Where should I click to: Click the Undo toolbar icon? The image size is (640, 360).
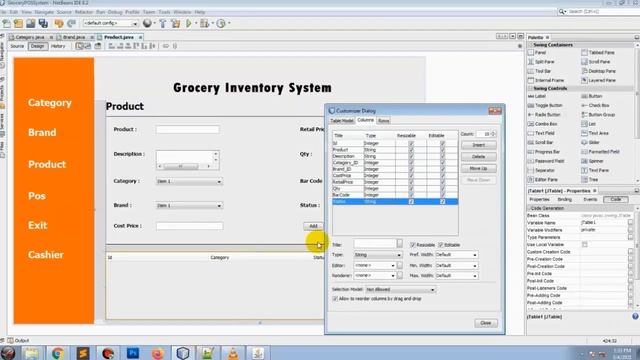59,23
